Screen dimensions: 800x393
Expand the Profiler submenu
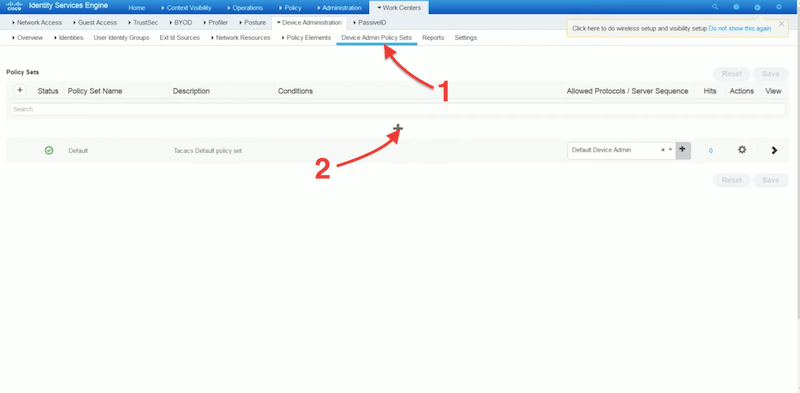[215, 22]
